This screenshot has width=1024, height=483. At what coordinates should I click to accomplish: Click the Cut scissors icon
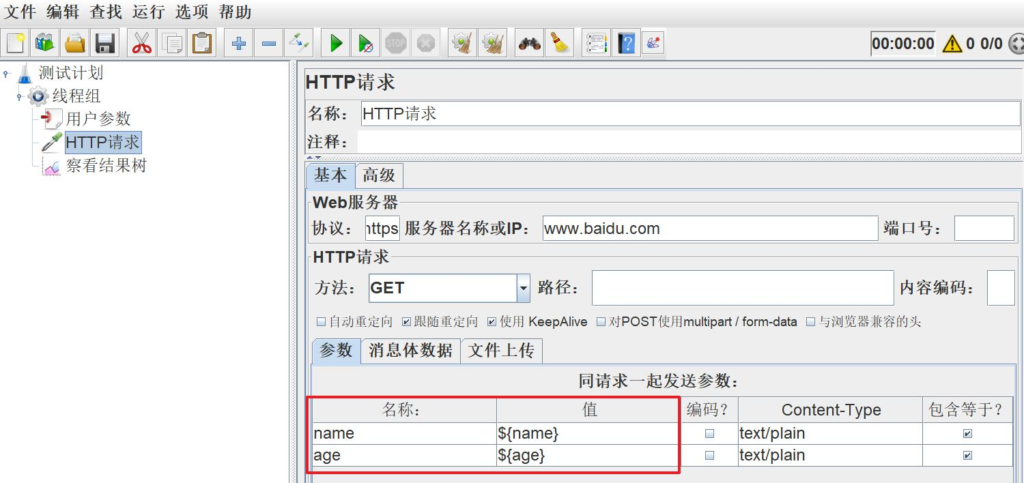[x=142, y=43]
